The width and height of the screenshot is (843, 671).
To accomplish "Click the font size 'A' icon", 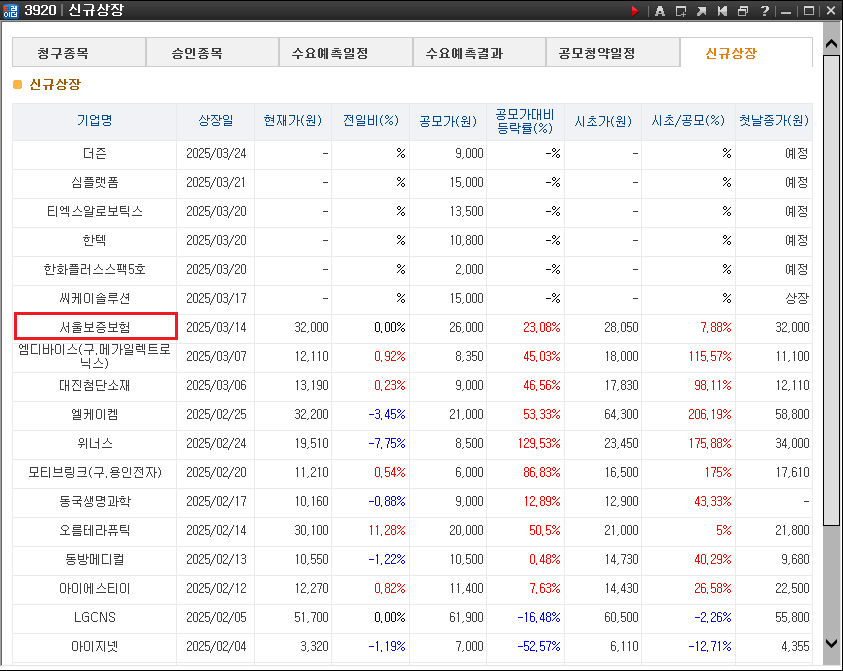I will pyautogui.click(x=660, y=11).
